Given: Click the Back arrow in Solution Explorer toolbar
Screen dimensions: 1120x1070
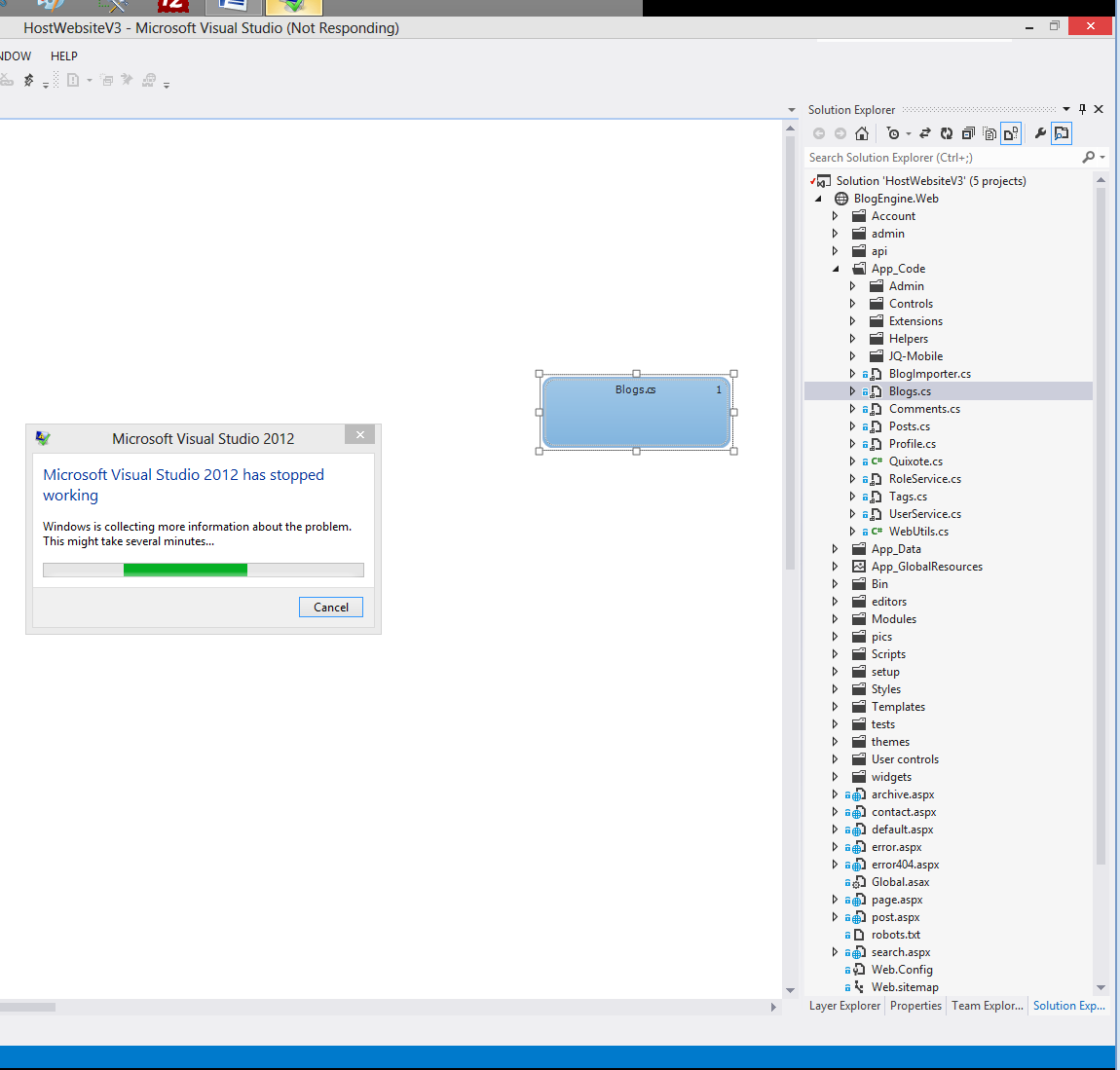Looking at the screenshot, I should tap(819, 133).
